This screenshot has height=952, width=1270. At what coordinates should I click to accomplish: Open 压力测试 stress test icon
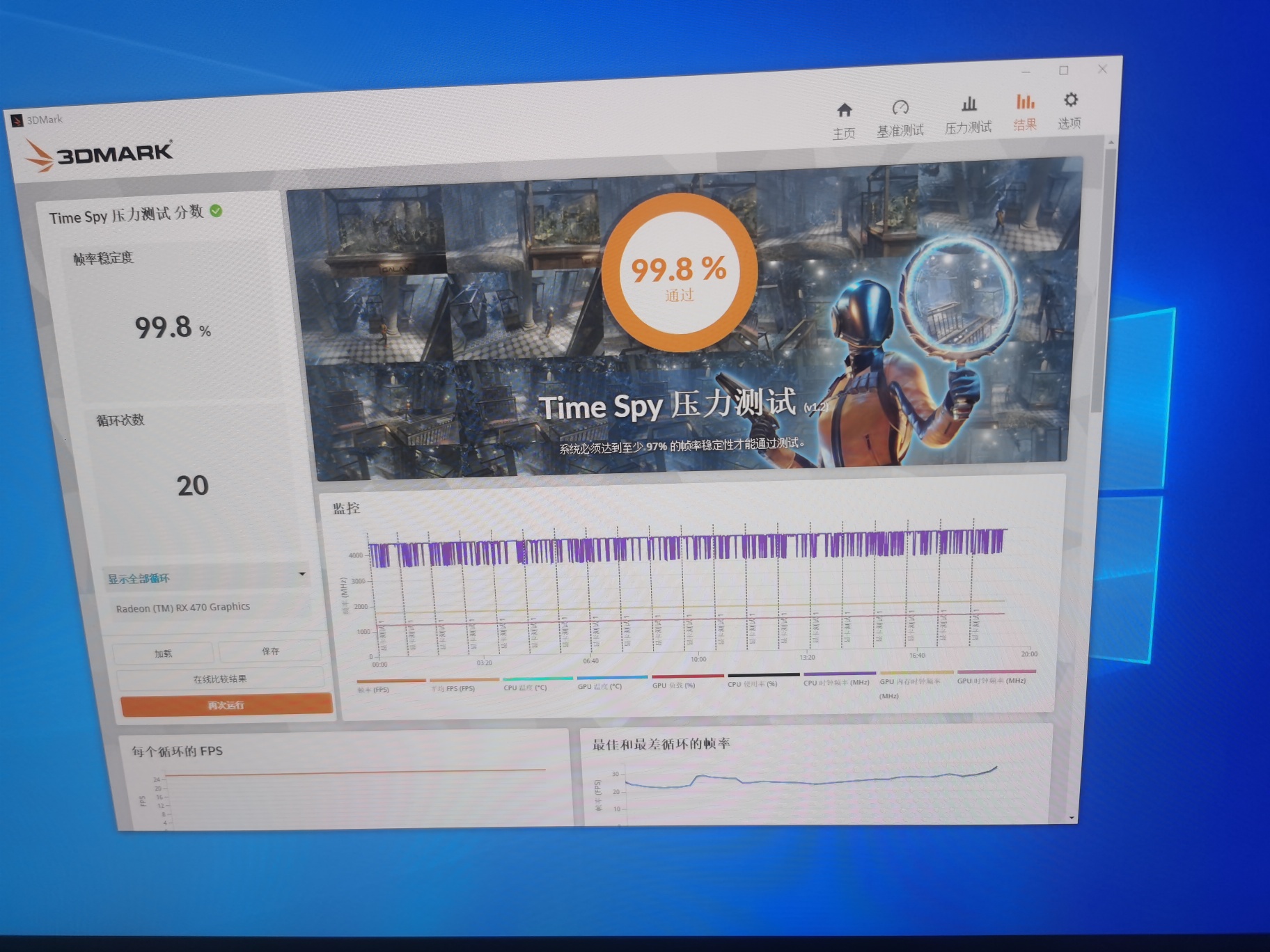click(x=969, y=105)
